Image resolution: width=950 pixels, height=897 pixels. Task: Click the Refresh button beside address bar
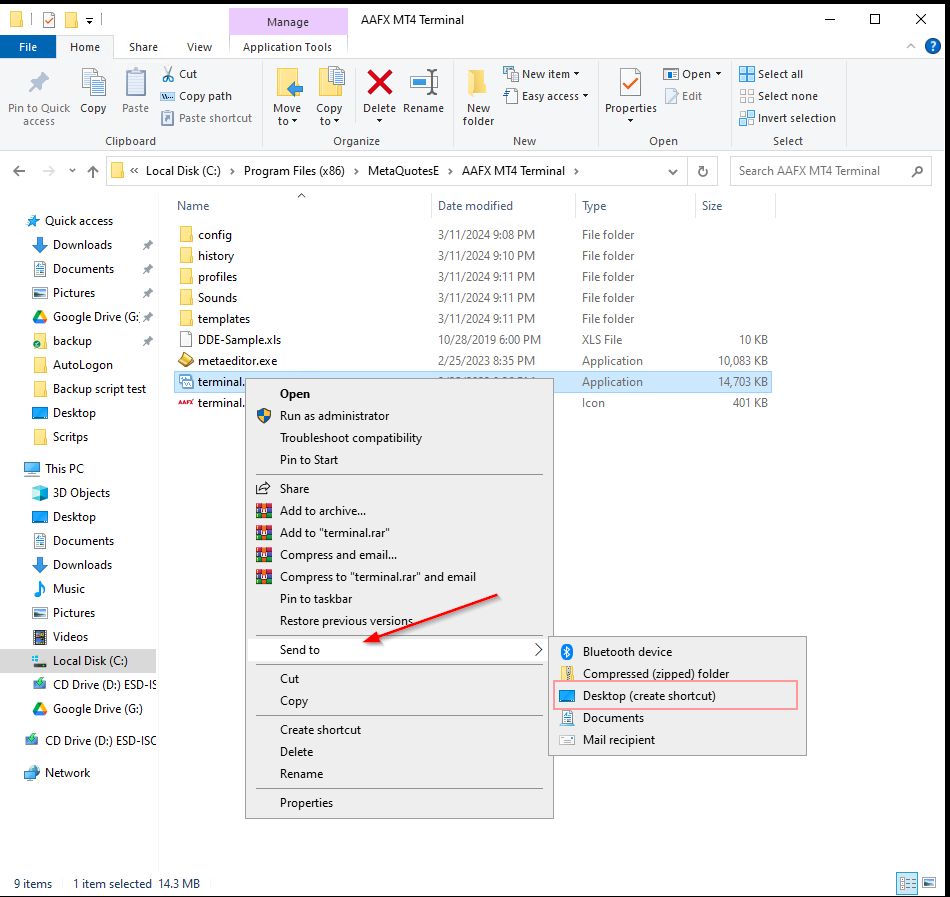(703, 171)
